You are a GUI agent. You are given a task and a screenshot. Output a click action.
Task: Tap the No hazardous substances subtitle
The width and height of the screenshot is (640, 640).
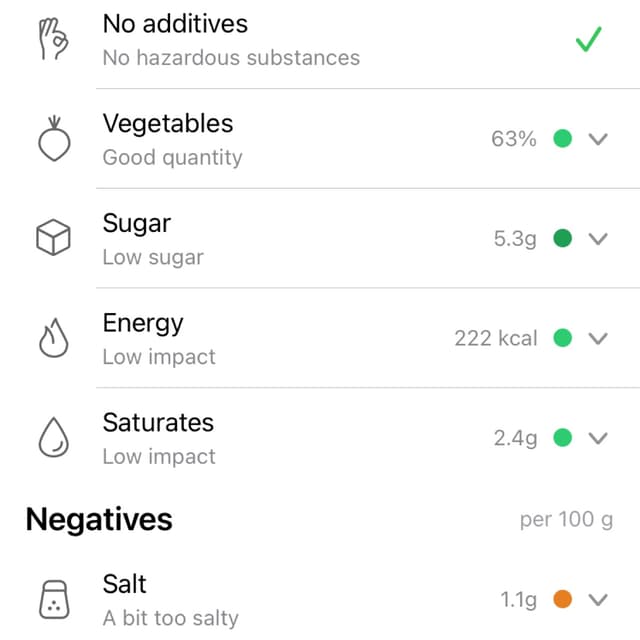[231, 58]
